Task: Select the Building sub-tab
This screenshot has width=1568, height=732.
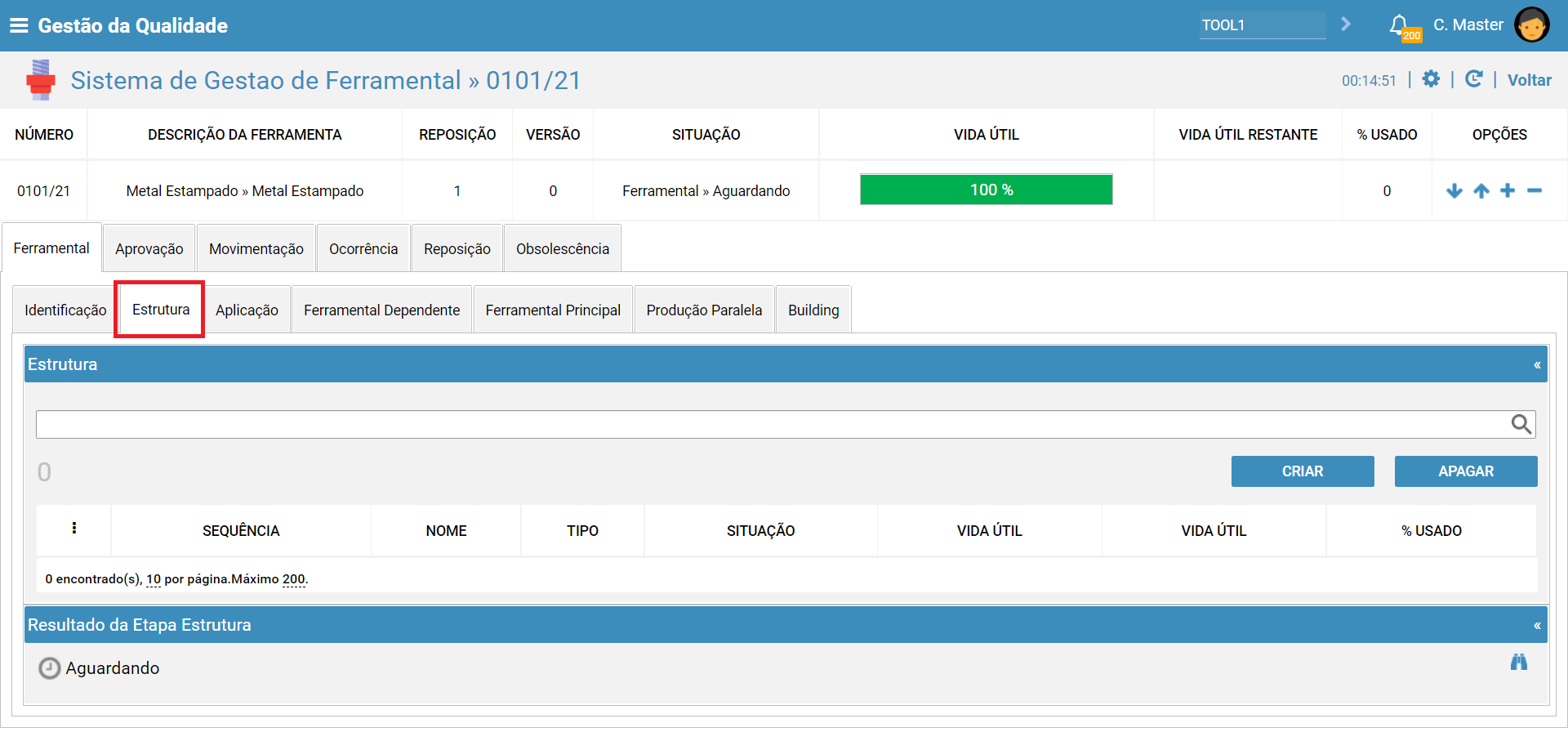Action: [813, 310]
